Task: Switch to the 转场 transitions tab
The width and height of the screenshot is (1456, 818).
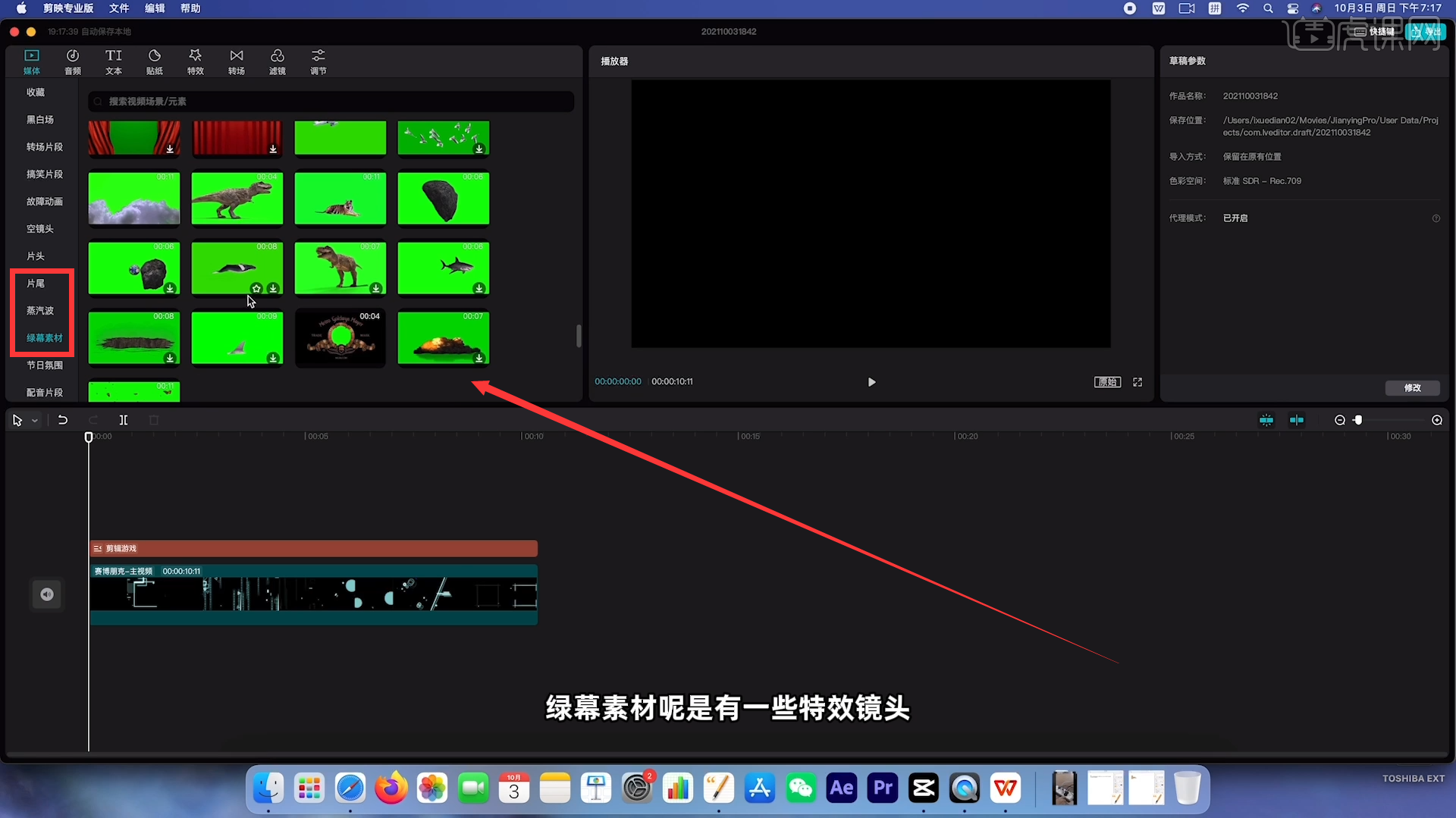Action: pyautogui.click(x=237, y=62)
